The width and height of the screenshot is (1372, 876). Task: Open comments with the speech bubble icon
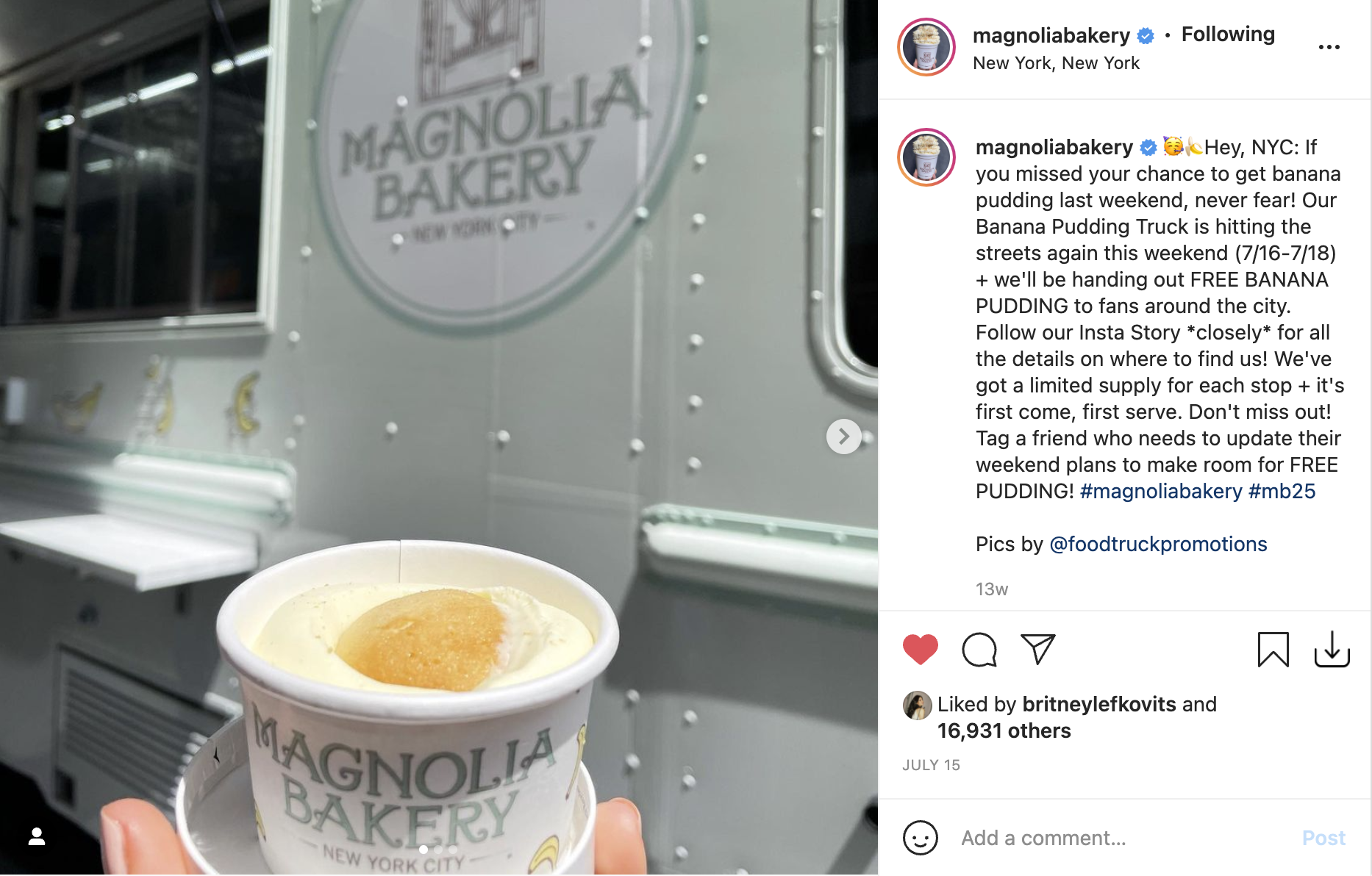point(979,650)
